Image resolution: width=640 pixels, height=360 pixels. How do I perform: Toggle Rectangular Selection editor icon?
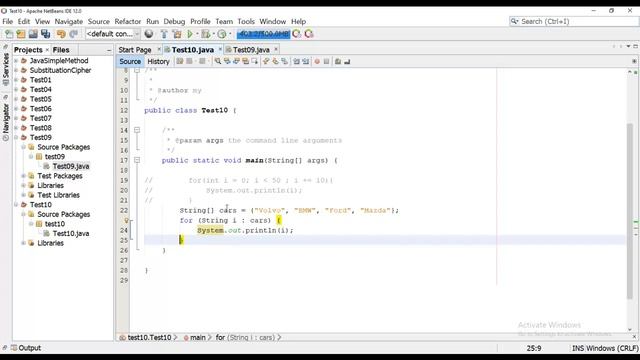254,61
